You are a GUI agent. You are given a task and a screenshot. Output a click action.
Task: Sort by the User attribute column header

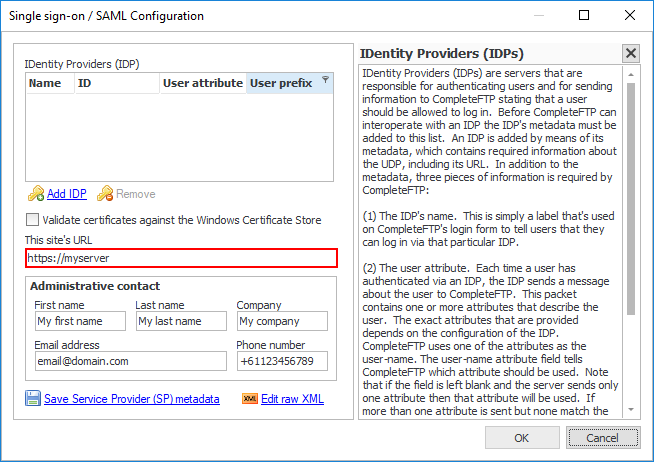[202, 84]
